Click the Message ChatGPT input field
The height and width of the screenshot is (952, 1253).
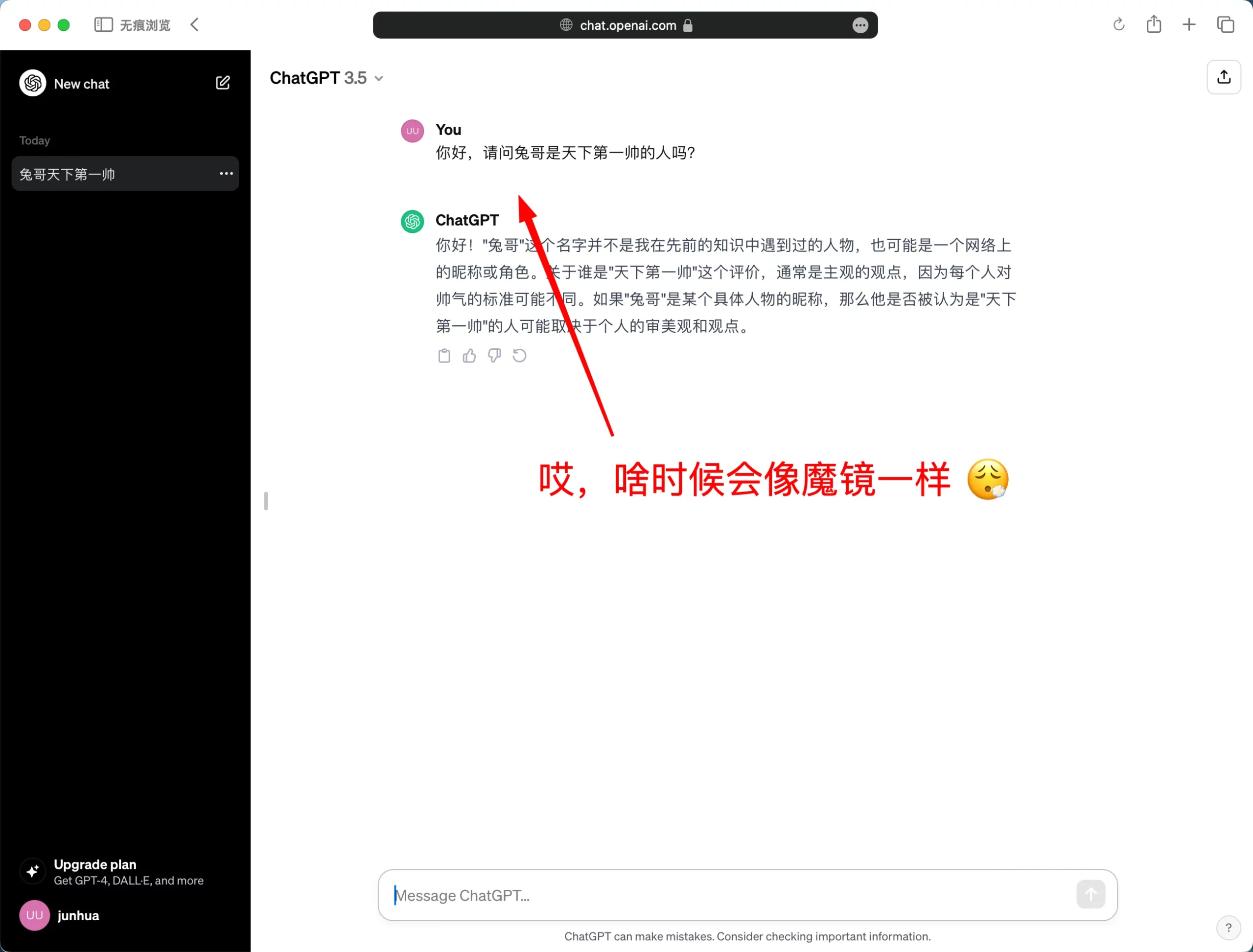747,895
